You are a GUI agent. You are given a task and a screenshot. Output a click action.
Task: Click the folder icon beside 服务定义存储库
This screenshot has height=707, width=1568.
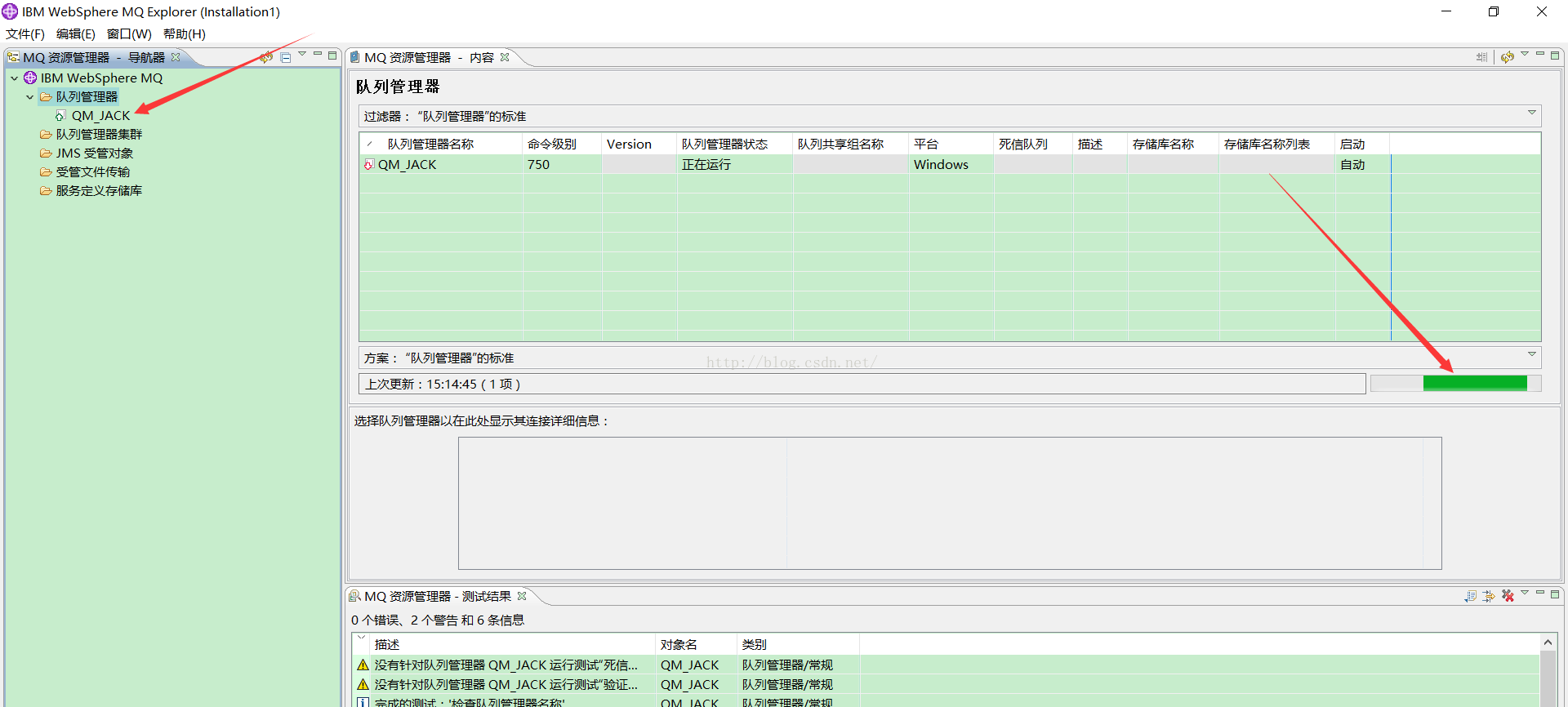point(46,190)
